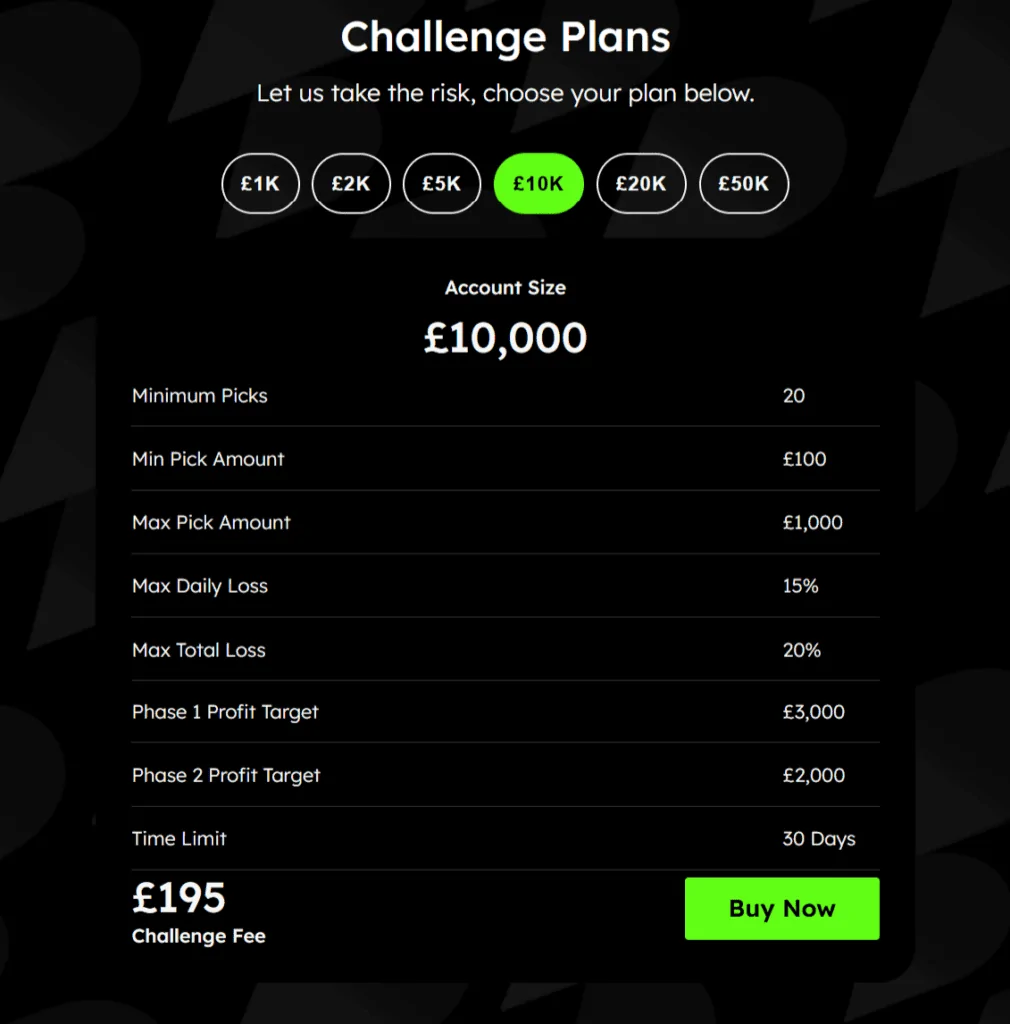Click the Buy Now button

tap(782, 908)
